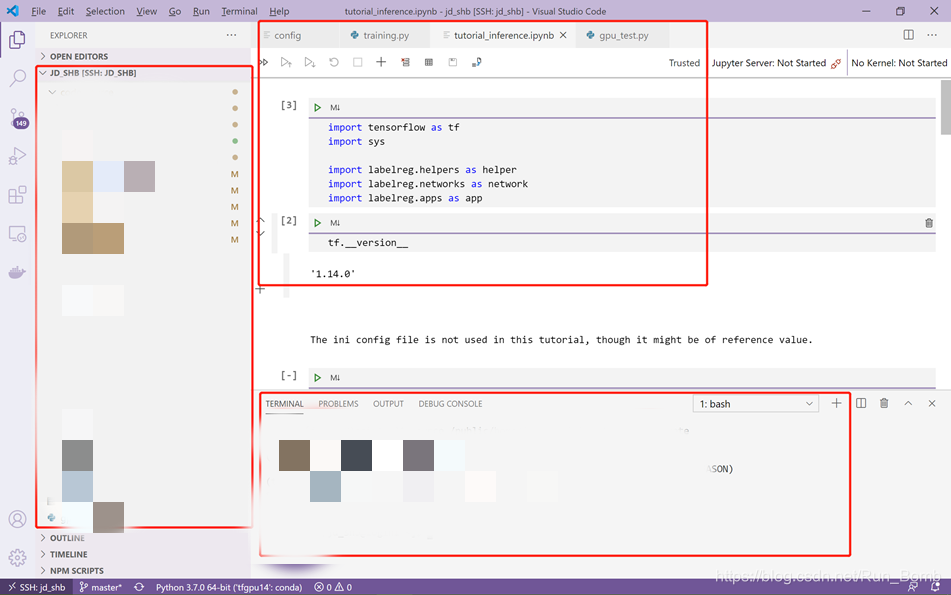This screenshot has height=595, width=951.
Task: Open the Manage gear icon
Action: (x=17, y=557)
